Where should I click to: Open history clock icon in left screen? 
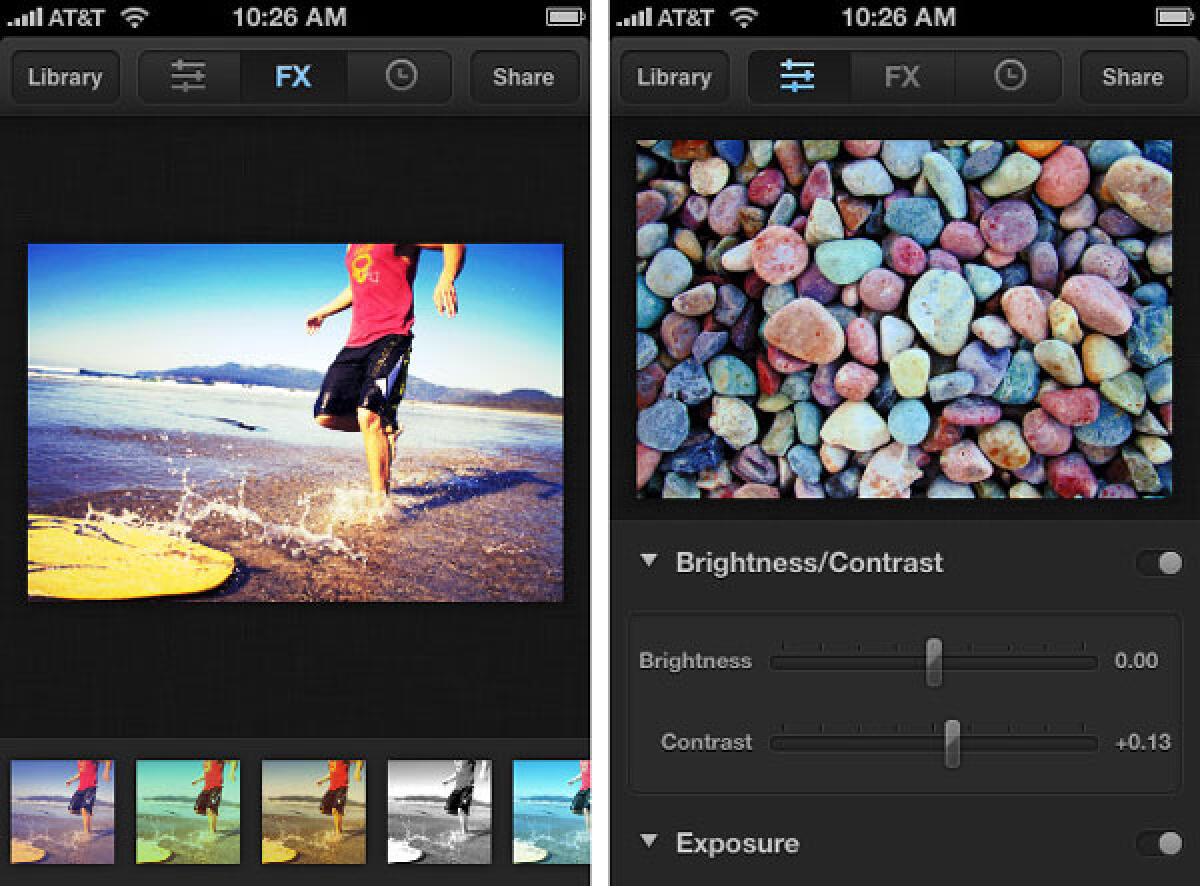point(401,77)
